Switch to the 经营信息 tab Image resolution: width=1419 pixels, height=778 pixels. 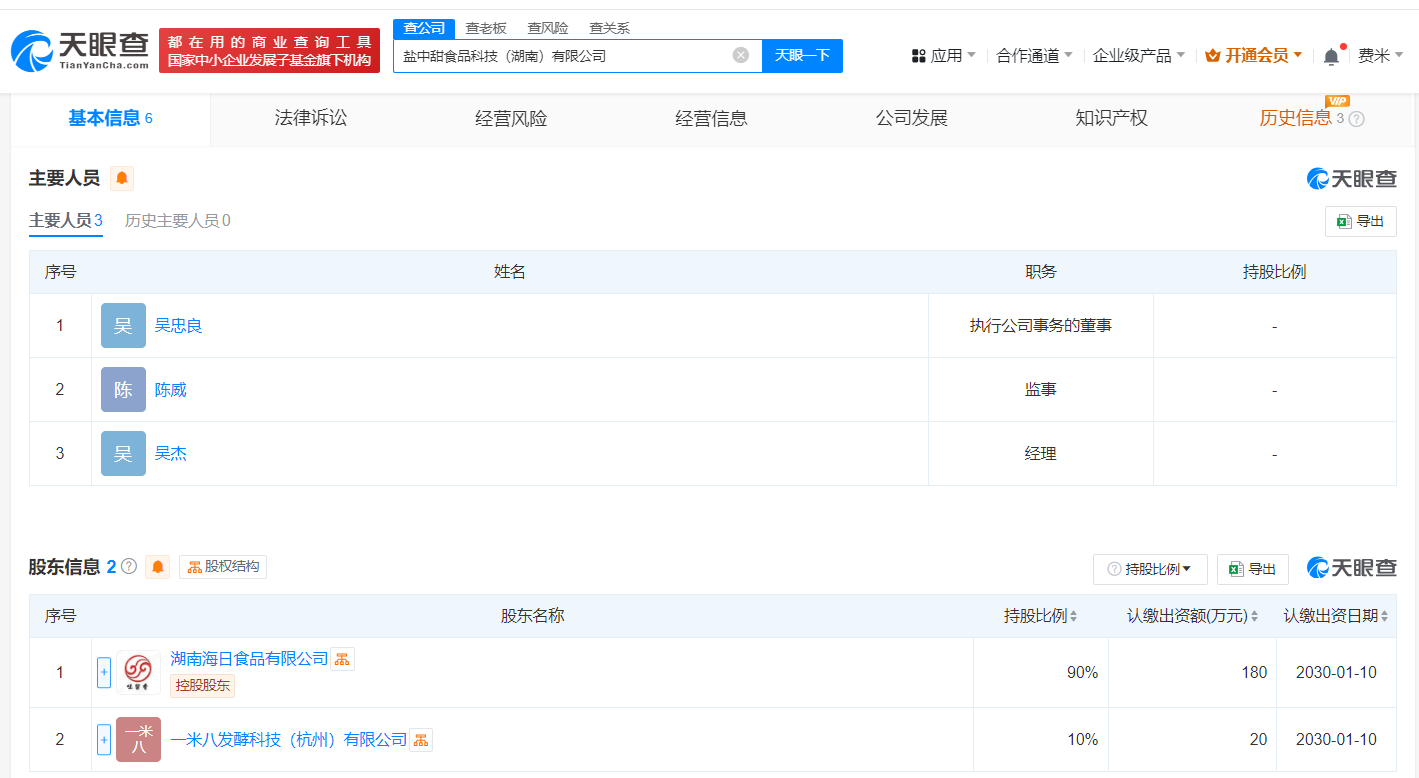point(711,119)
